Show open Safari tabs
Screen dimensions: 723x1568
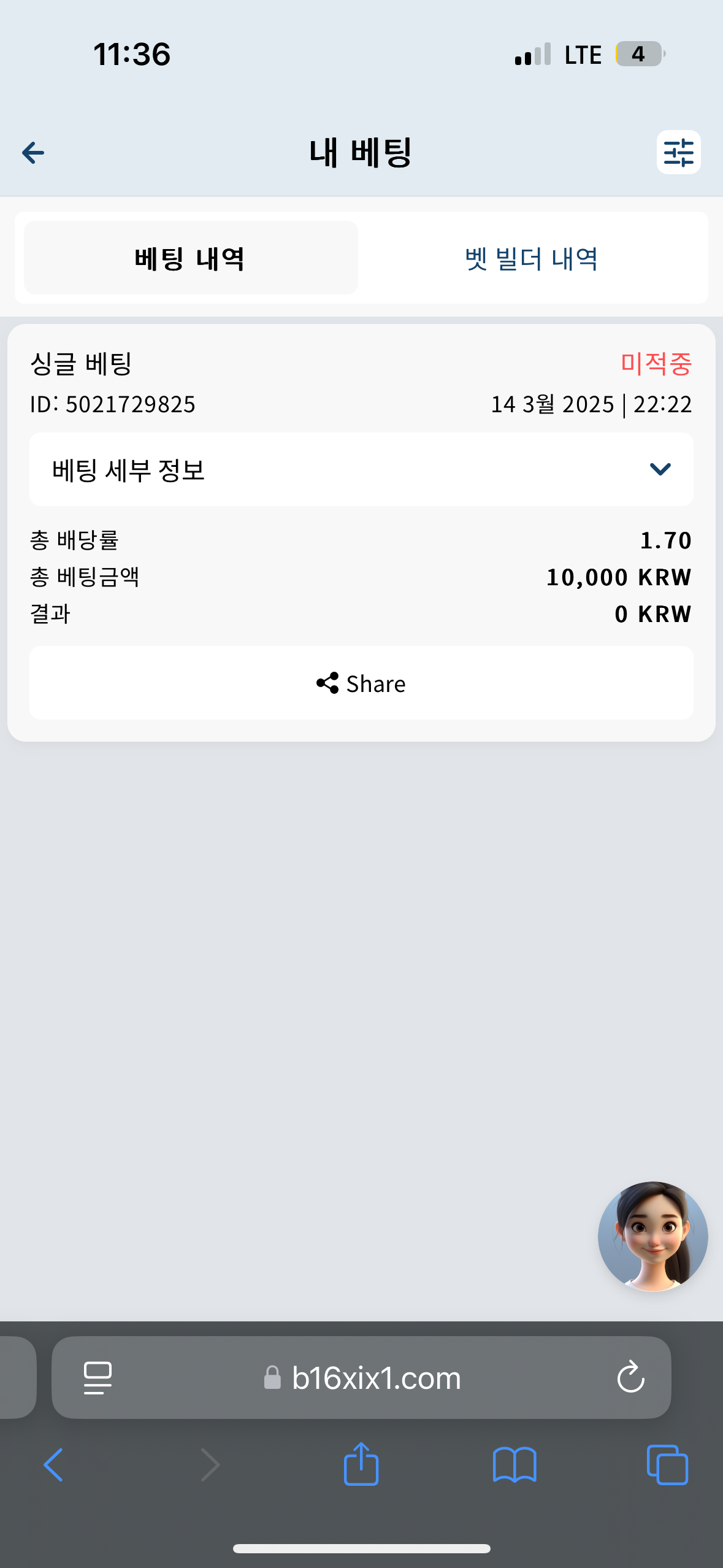tap(667, 1464)
